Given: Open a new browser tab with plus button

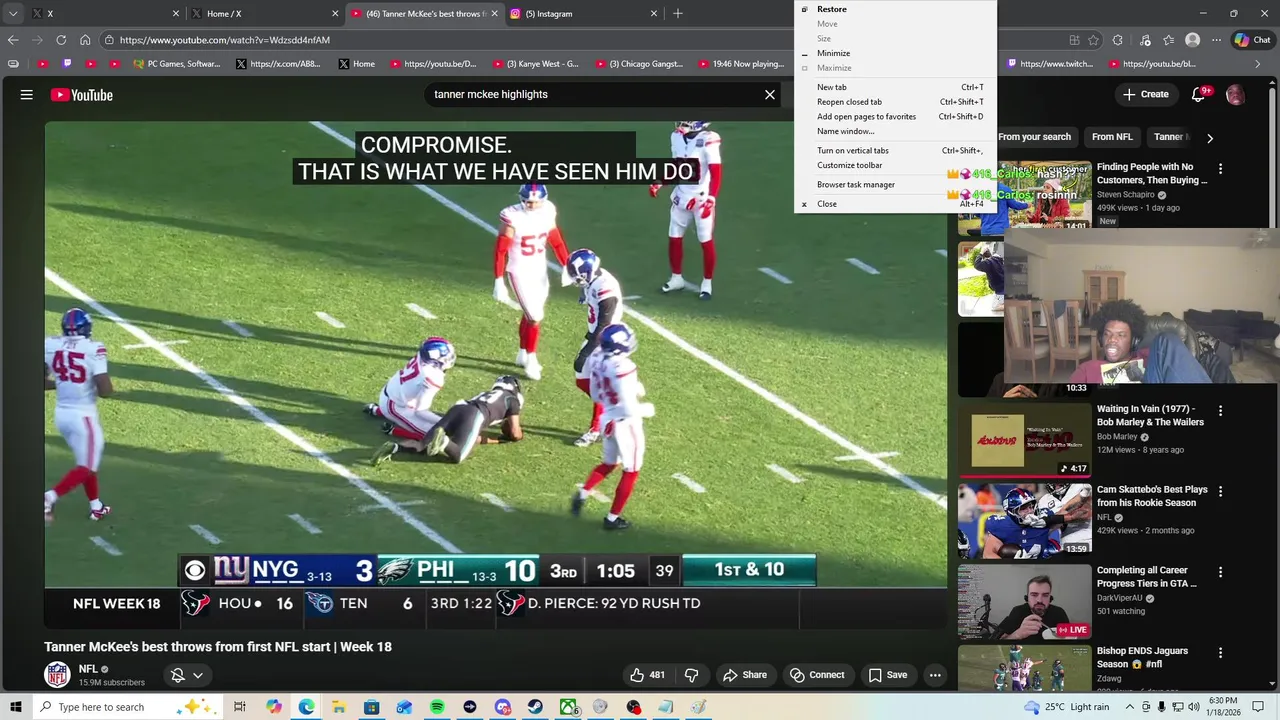Looking at the screenshot, I should click(x=678, y=13).
